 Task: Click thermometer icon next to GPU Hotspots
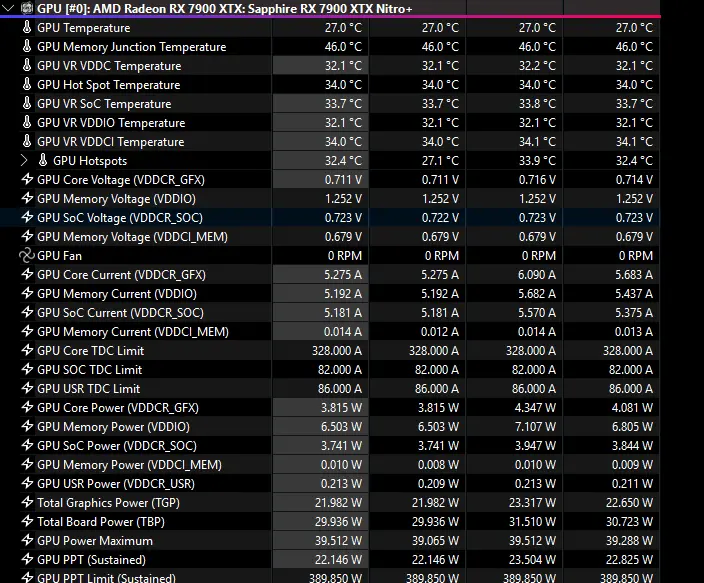coord(43,160)
